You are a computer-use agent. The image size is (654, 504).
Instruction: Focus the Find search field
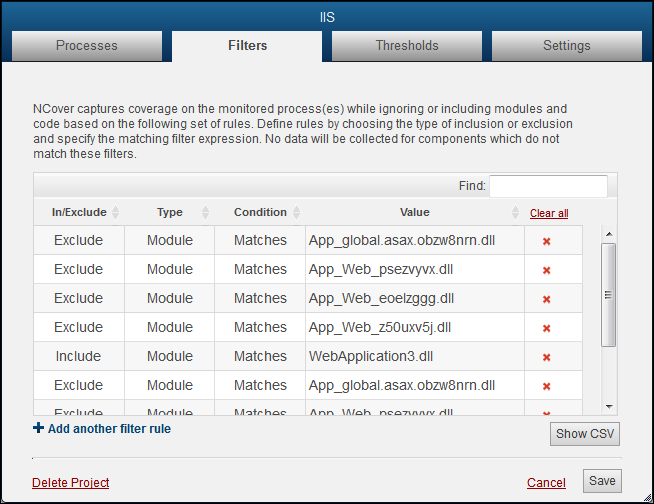tap(548, 186)
